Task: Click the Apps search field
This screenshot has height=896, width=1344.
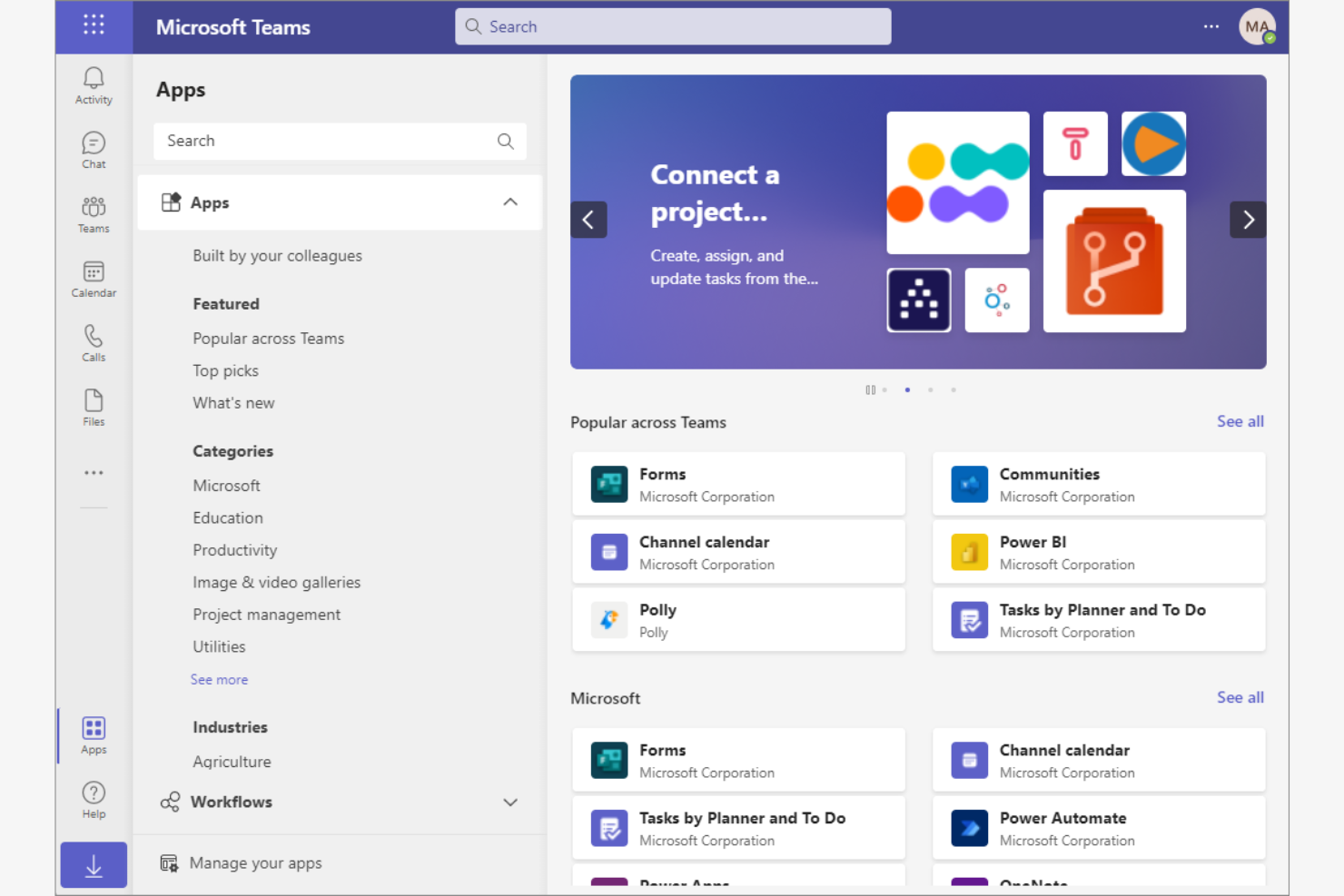Action: [340, 141]
